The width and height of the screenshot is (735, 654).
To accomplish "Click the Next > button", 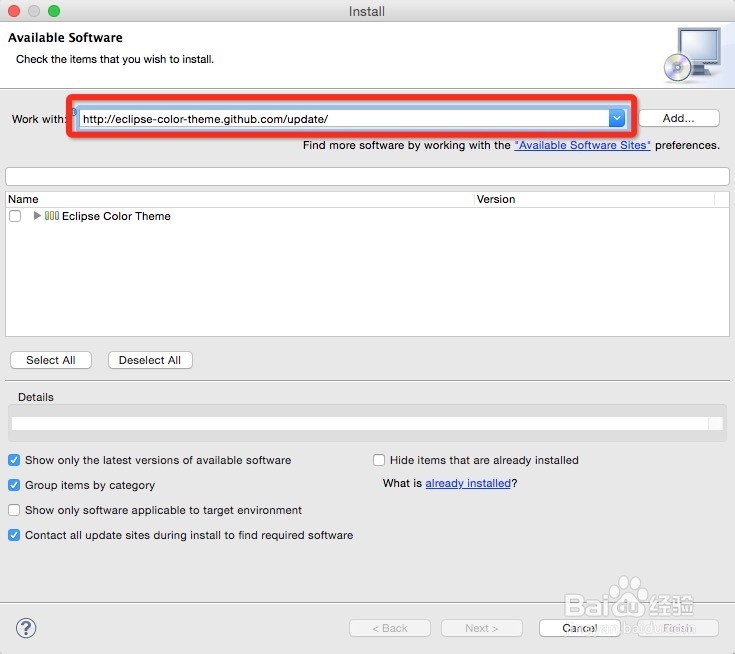I will point(481,628).
